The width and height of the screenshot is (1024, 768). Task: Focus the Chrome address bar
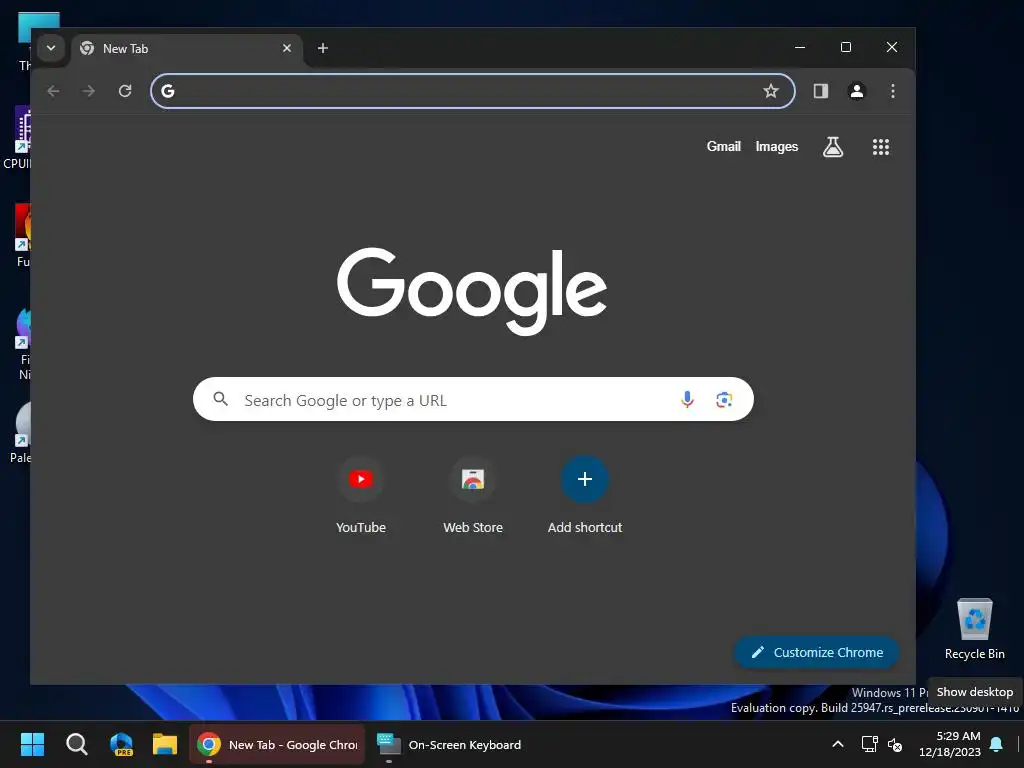[473, 91]
